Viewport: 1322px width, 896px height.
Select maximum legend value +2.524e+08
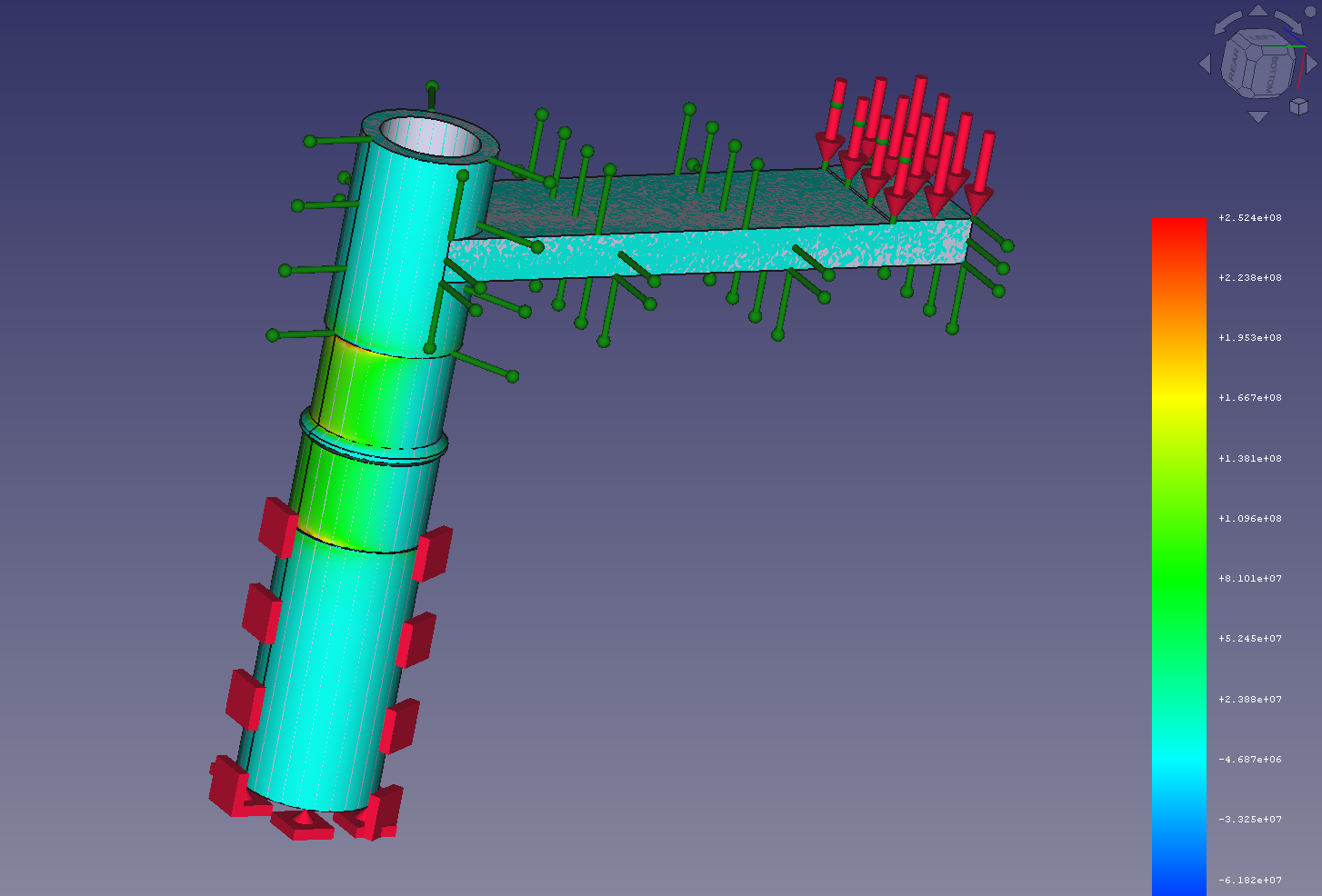1250,218
